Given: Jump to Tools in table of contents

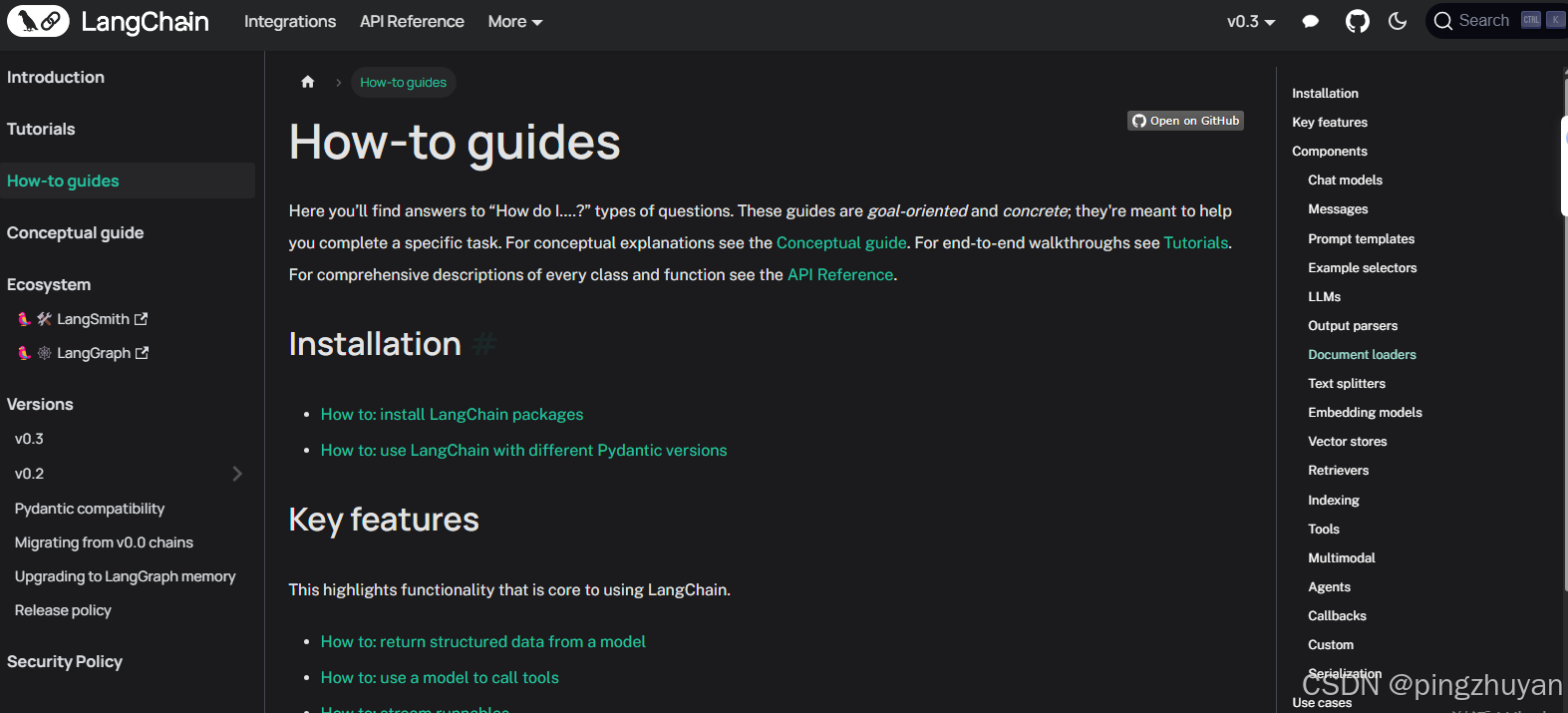Looking at the screenshot, I should coord(1323,529).
